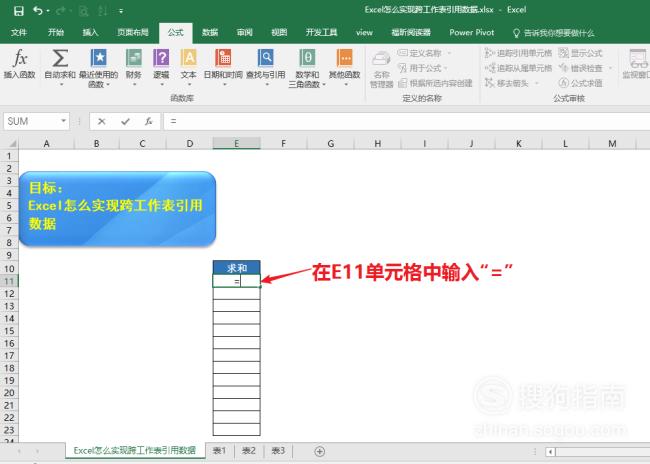Screen dimensions: 650x464
Task: Select row 20 header
Action: (9, 393)
